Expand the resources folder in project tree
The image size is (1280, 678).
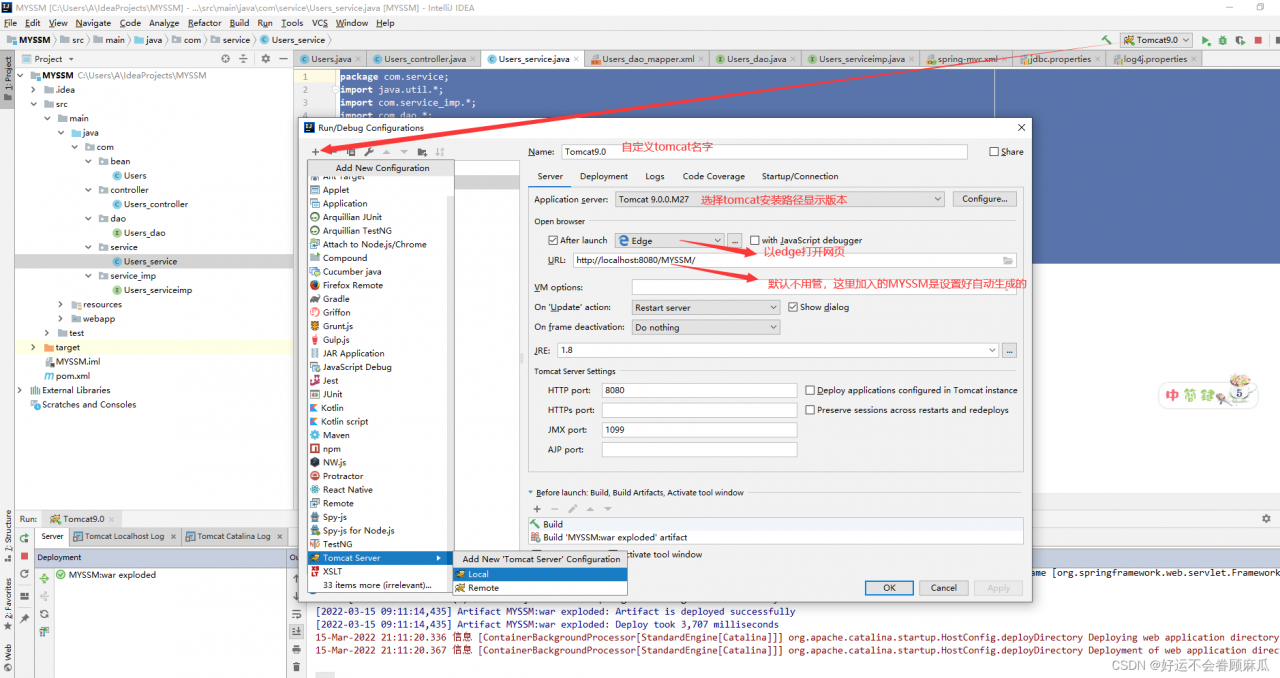[x=61, y=305]
